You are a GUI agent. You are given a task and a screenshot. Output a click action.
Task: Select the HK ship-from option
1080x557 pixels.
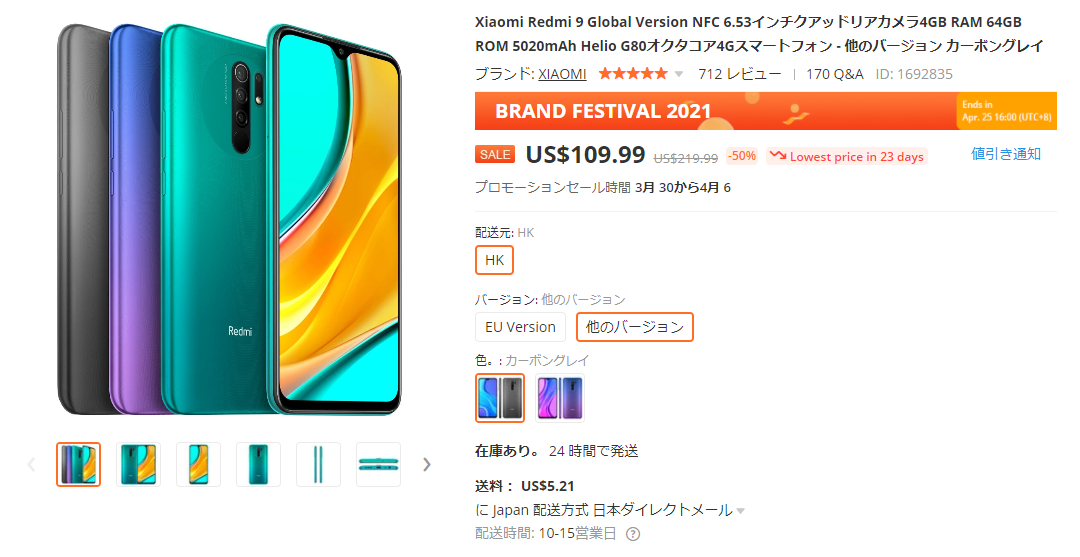pos(495,260)
